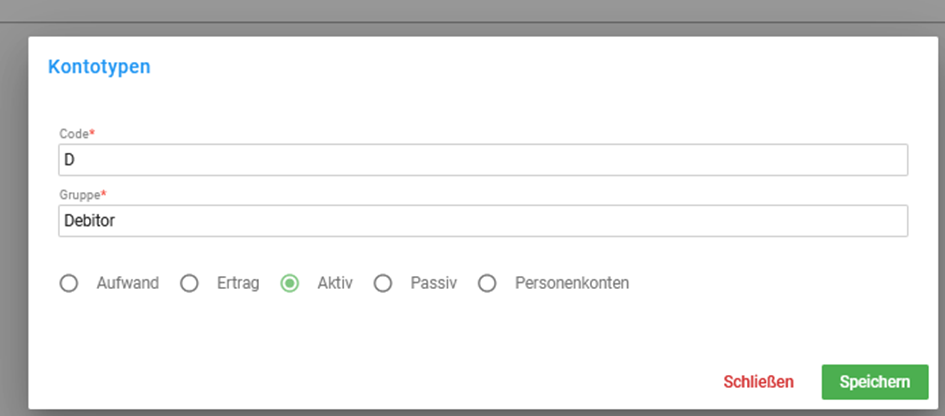
Task: Click the Ertrag label text
Action: click(239, 283)
